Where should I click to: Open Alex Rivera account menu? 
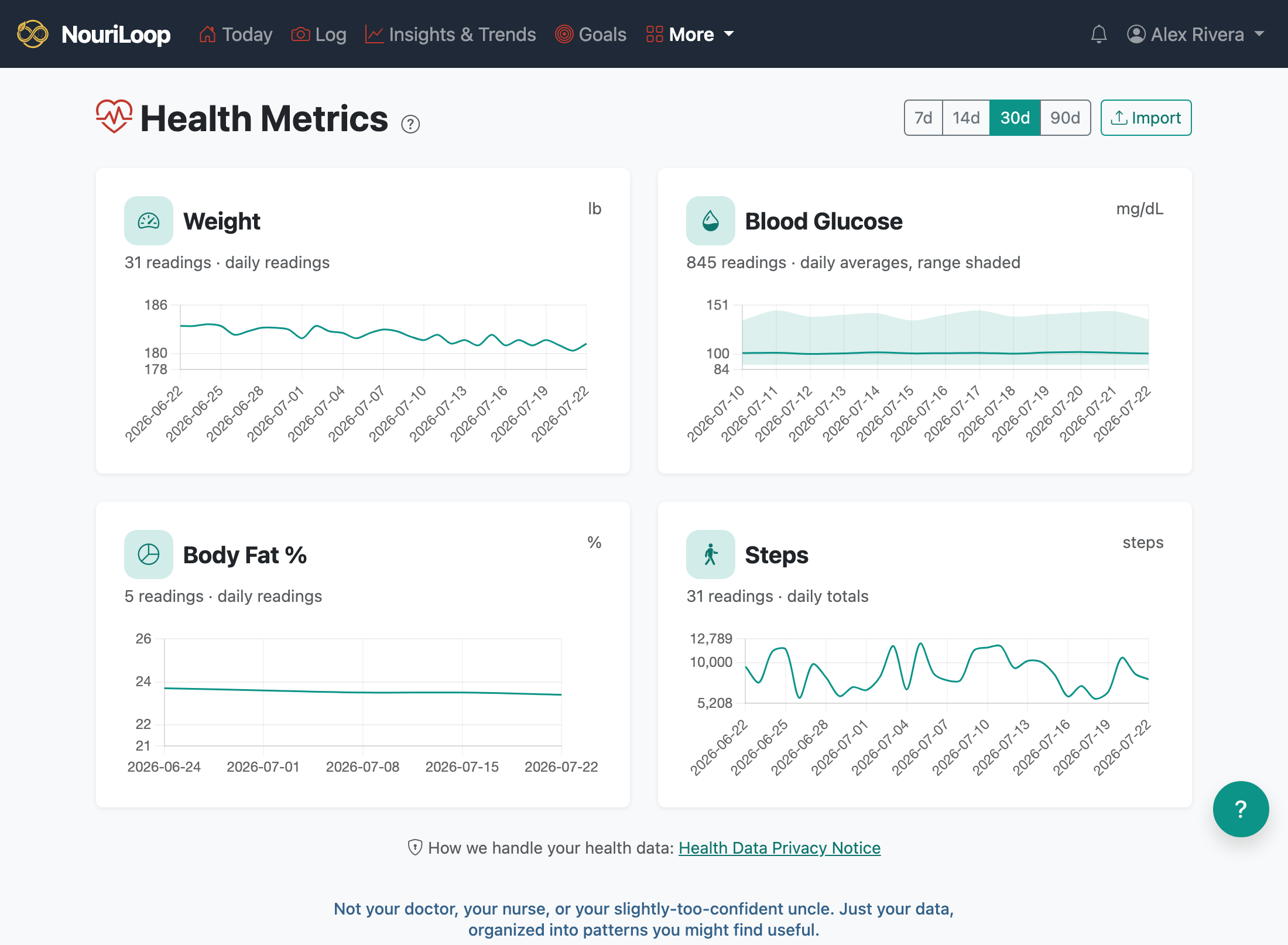pyautogui.click(x=1195, y=35)
